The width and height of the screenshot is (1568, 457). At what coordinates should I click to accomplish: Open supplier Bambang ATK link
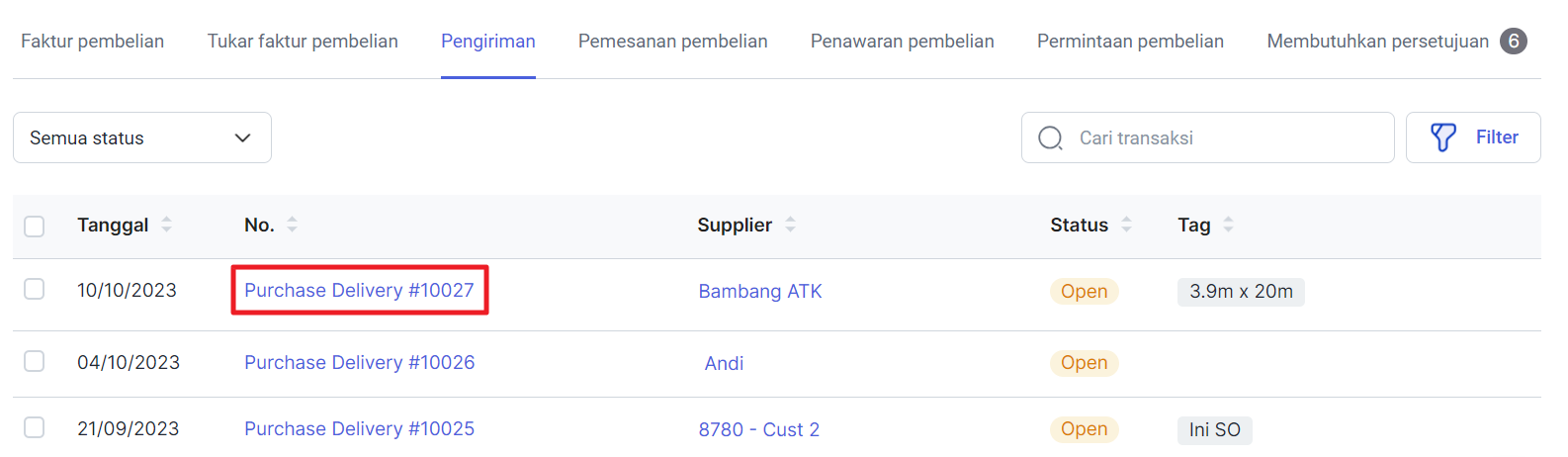[x=760, y=291]
